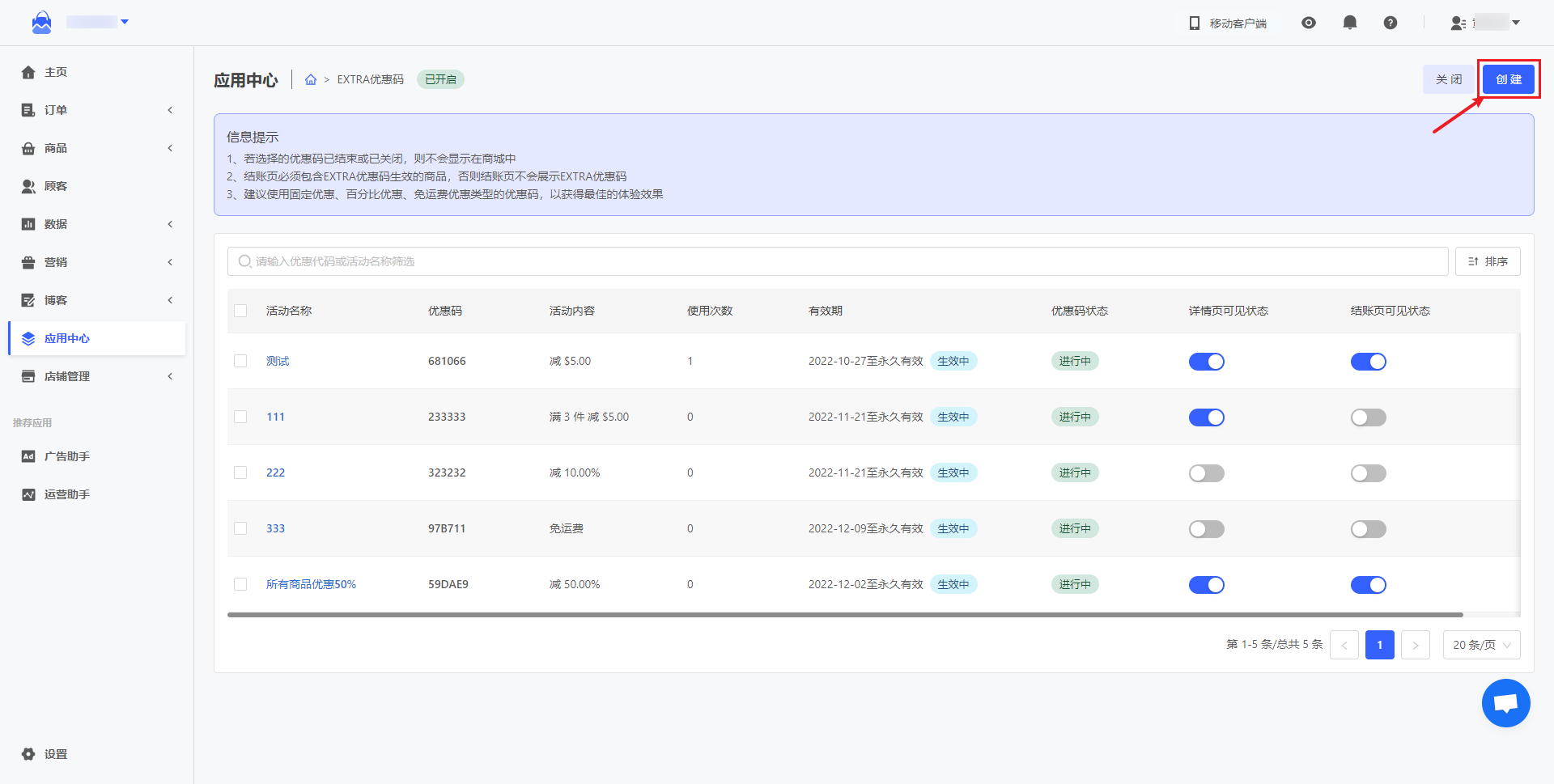The height and width of the screenshot is (784, 1554).
Task: Click the 关闭 button
Action: 1449,79
